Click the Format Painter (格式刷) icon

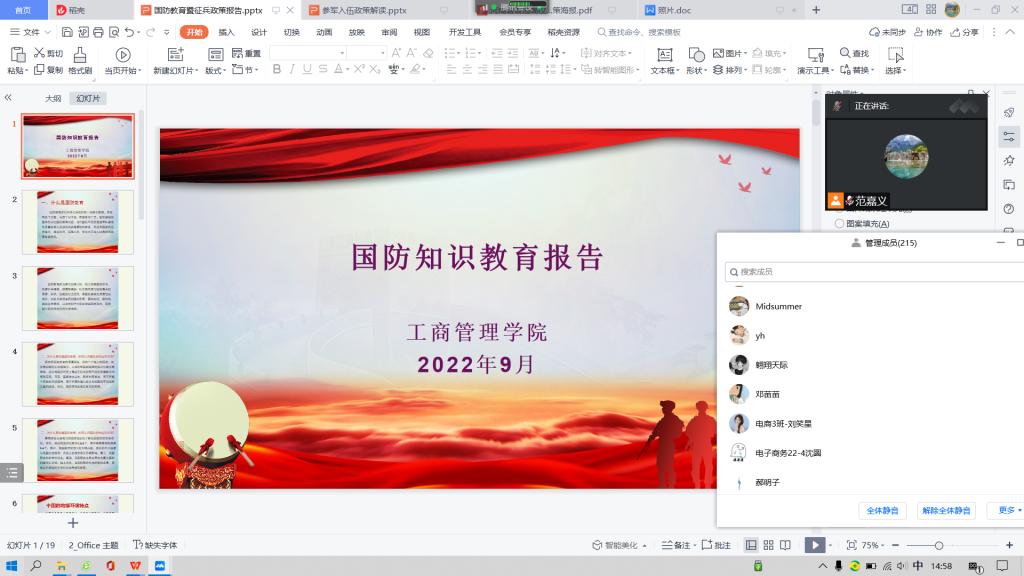80,55
